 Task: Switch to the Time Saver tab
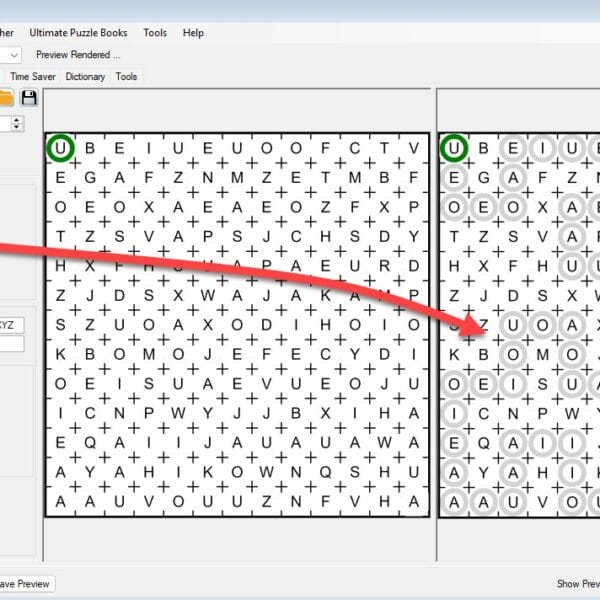33,76
